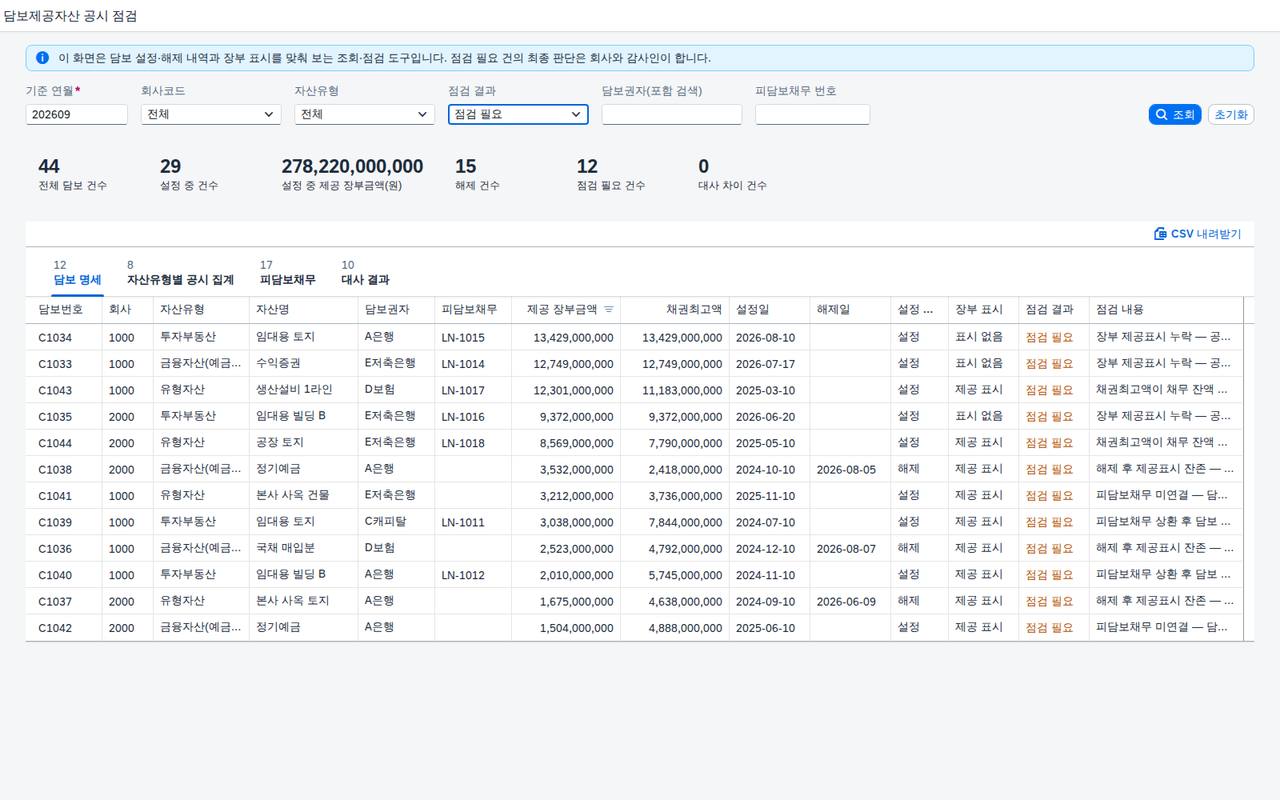Click the 초기화 reset button
The width and height of the screenshot is (1280, 800).
(x=1231, y=115)
